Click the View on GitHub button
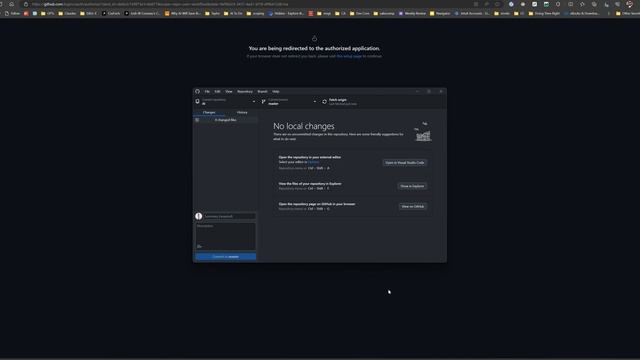 [x=413, y=207]
